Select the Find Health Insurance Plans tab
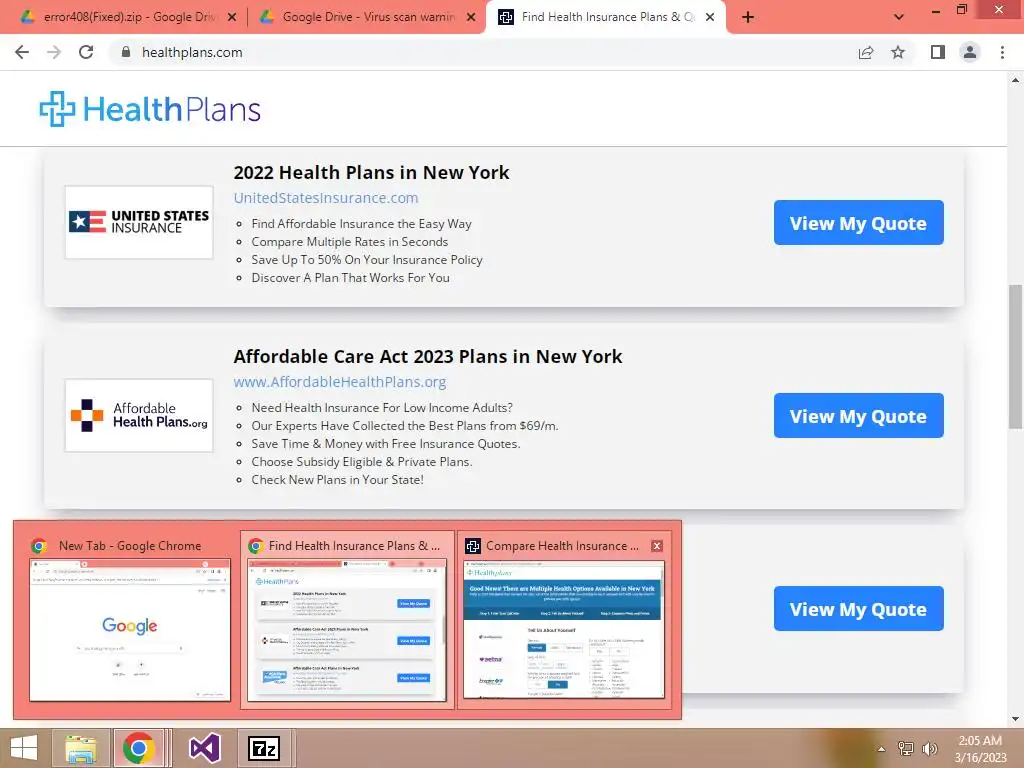The width and height of the screenshot is (1024, 768). click(604, 17)
